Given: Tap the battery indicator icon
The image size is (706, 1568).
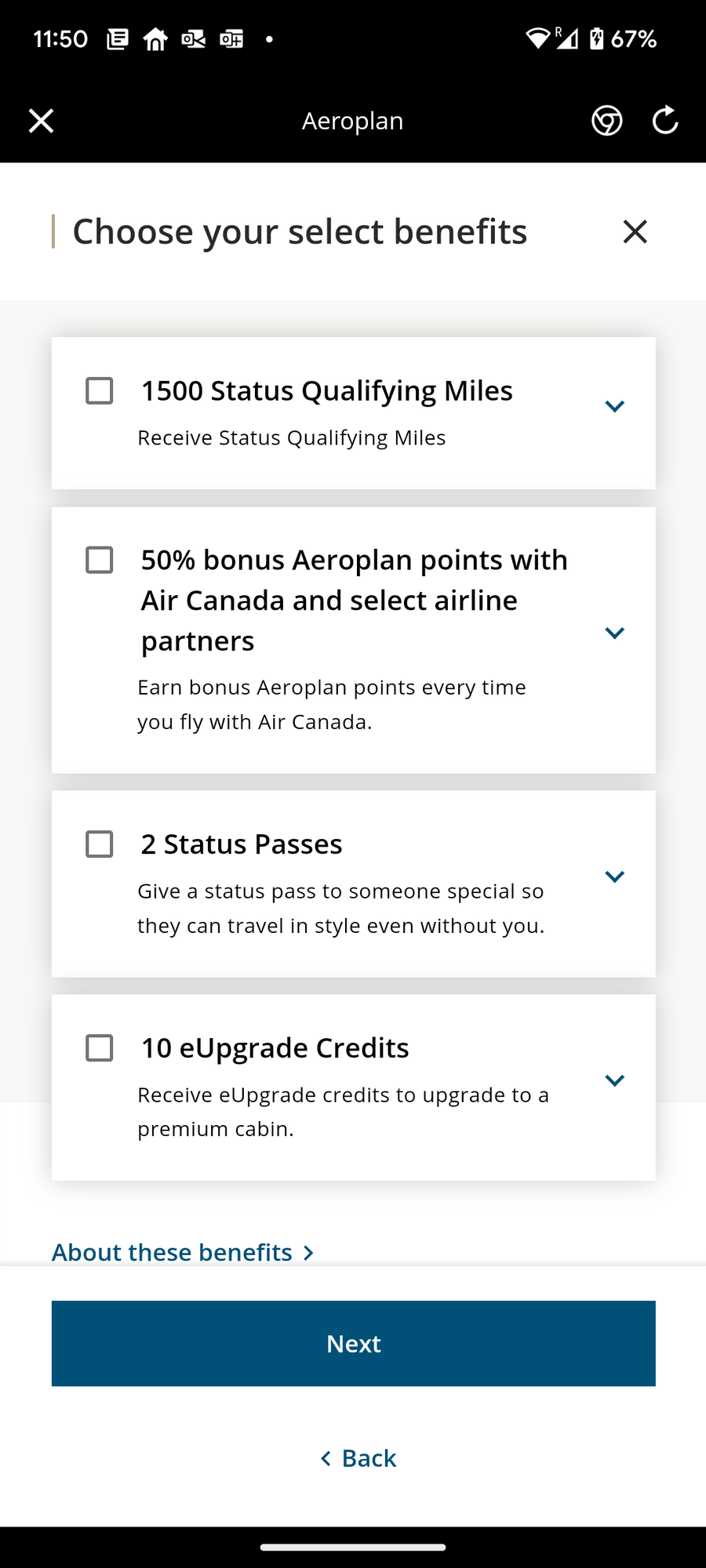Looking at the screenshot, I should coord(597,38).
